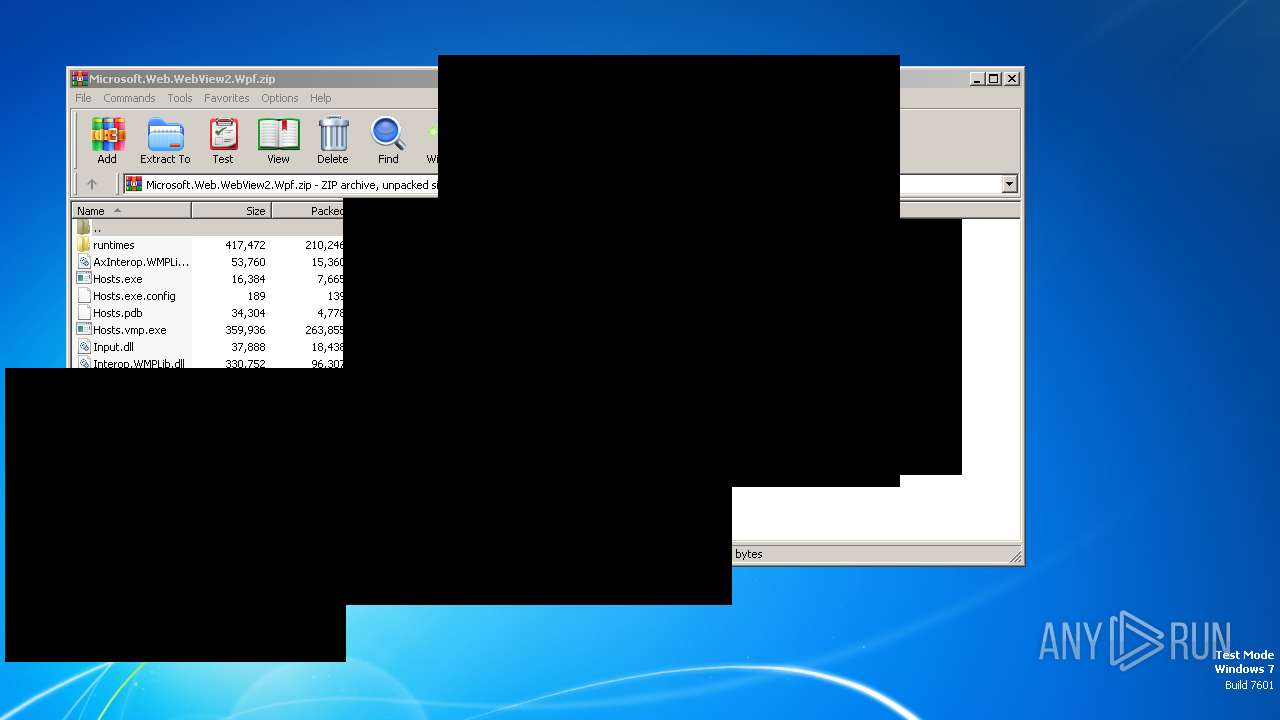Minimize the WinRAR window
Viewport: 1280px width, 720px height.
[x=977, y=78]
